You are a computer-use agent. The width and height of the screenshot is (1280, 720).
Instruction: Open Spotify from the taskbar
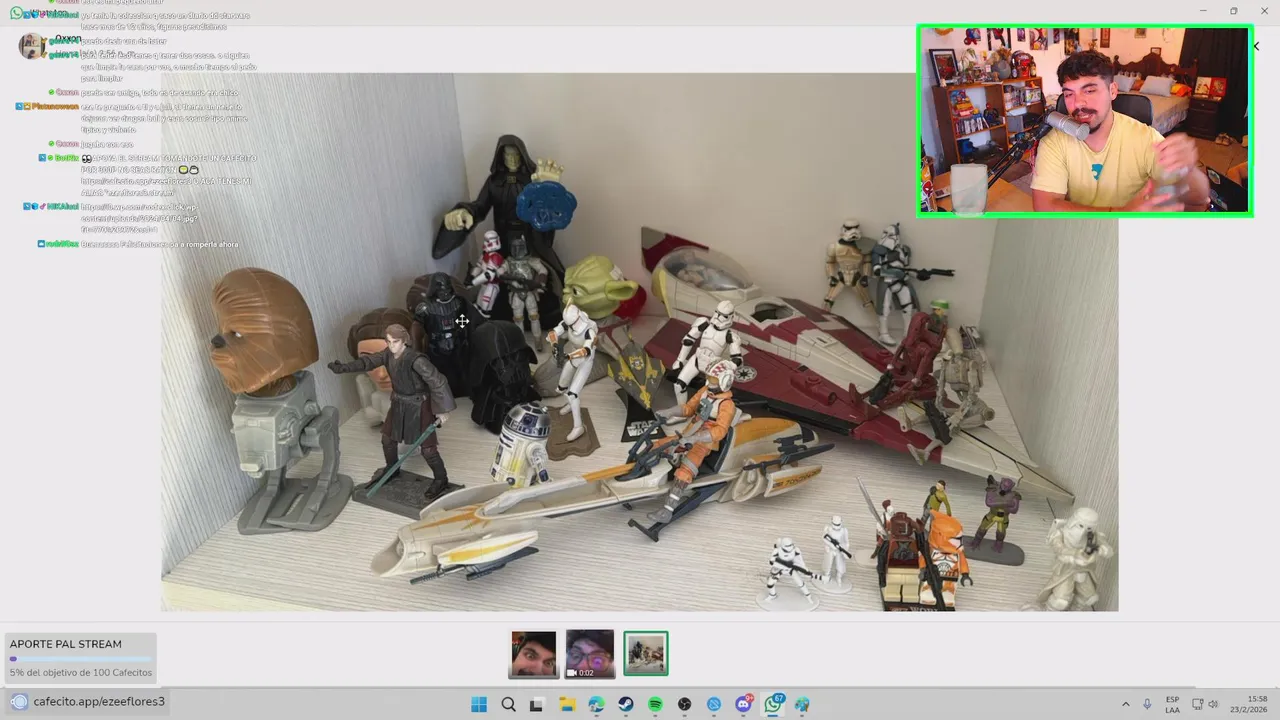pyautogui.click(x=655, y=704)
